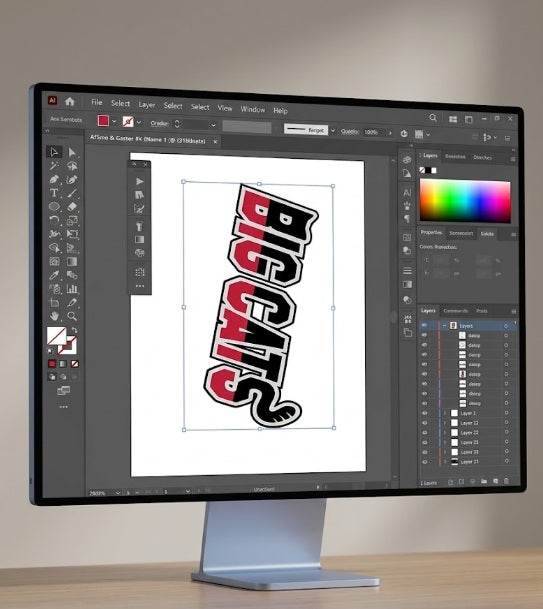Select the Hand tool
The height and width of the screenshot is (609, 543).
[54, 316]
